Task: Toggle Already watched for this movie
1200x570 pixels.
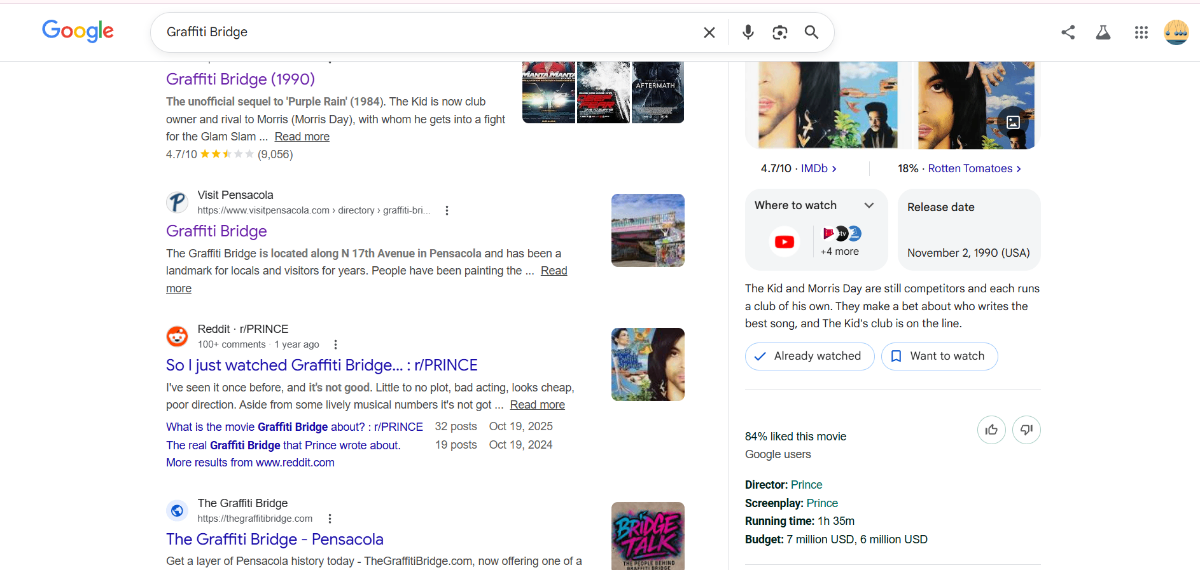Action: 810,356
